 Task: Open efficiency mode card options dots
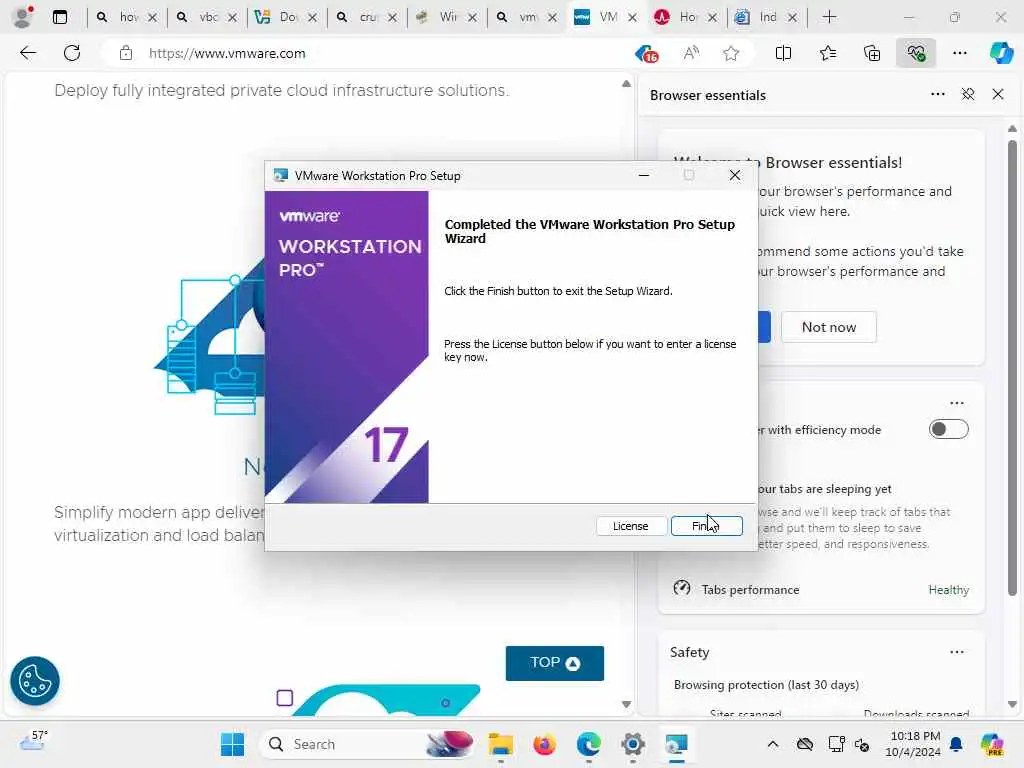click(957, 403)
